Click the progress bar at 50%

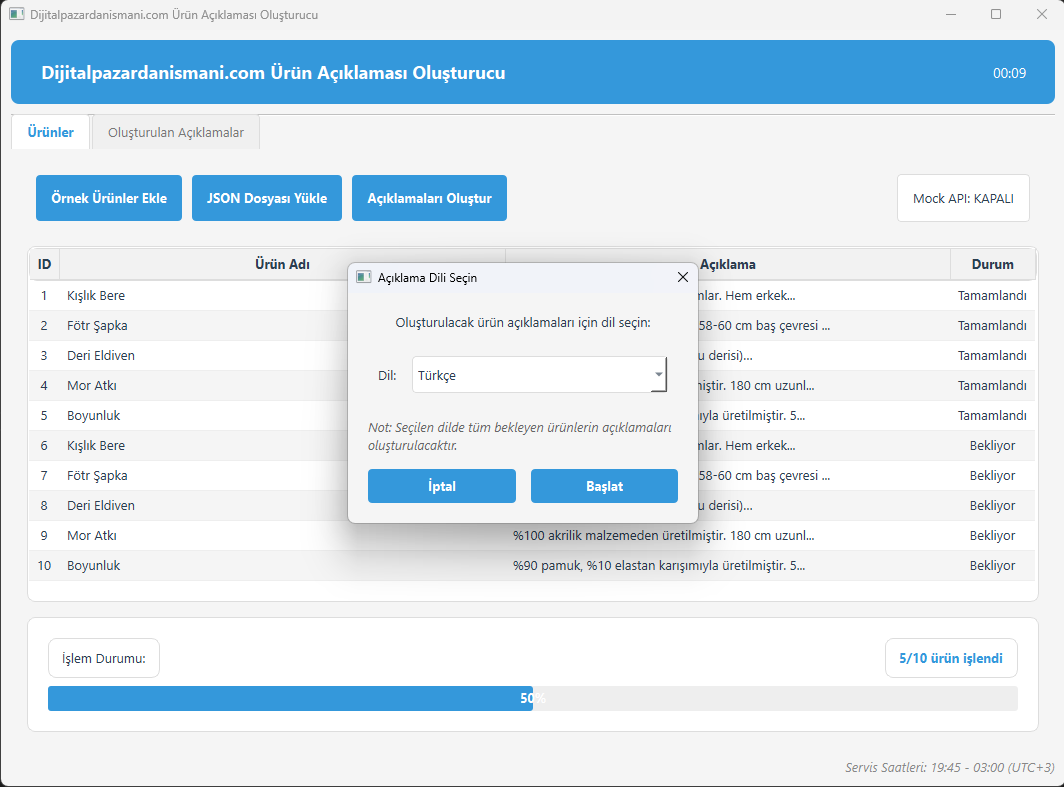tap(533, 698)
